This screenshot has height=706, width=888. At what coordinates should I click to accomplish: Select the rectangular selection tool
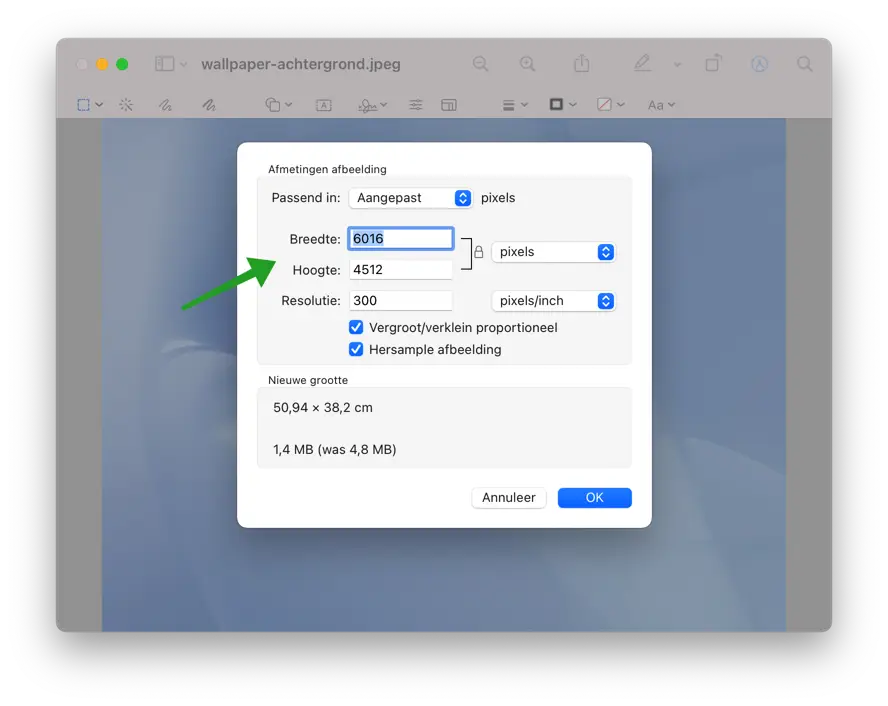tap(83, 105)
